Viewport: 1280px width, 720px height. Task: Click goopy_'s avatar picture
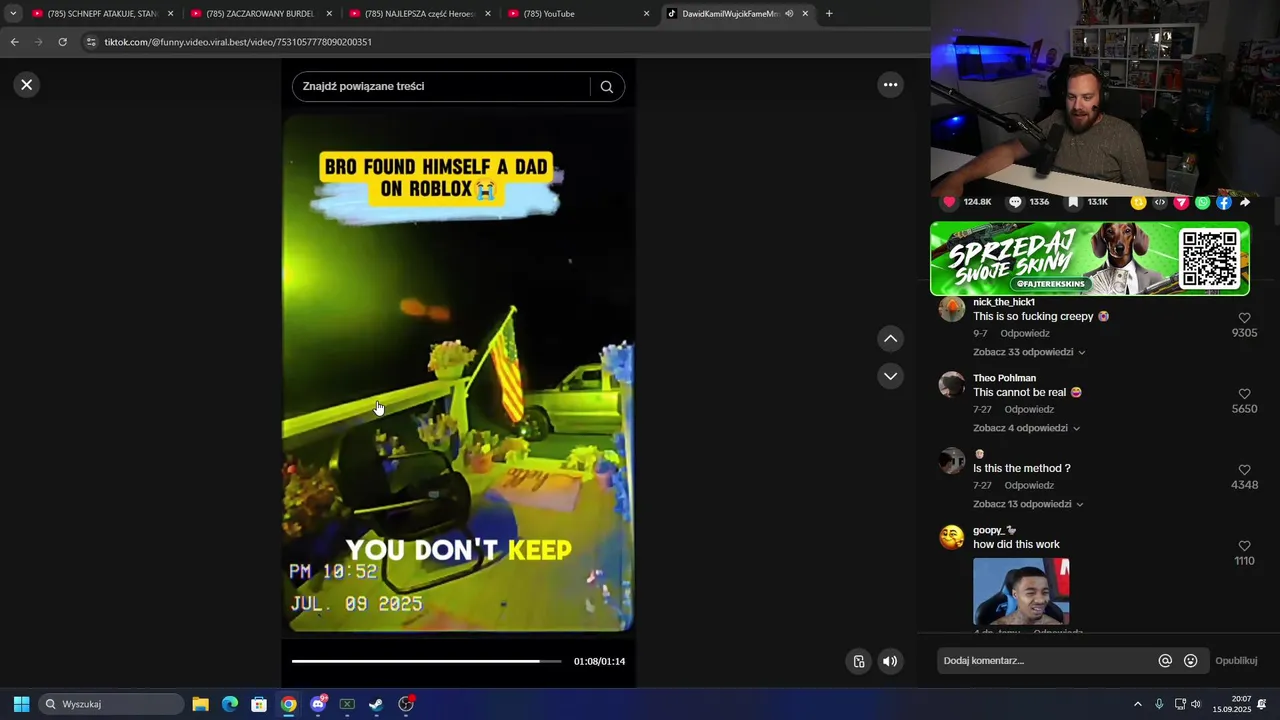pyautogui.click(x=952, y=537)
